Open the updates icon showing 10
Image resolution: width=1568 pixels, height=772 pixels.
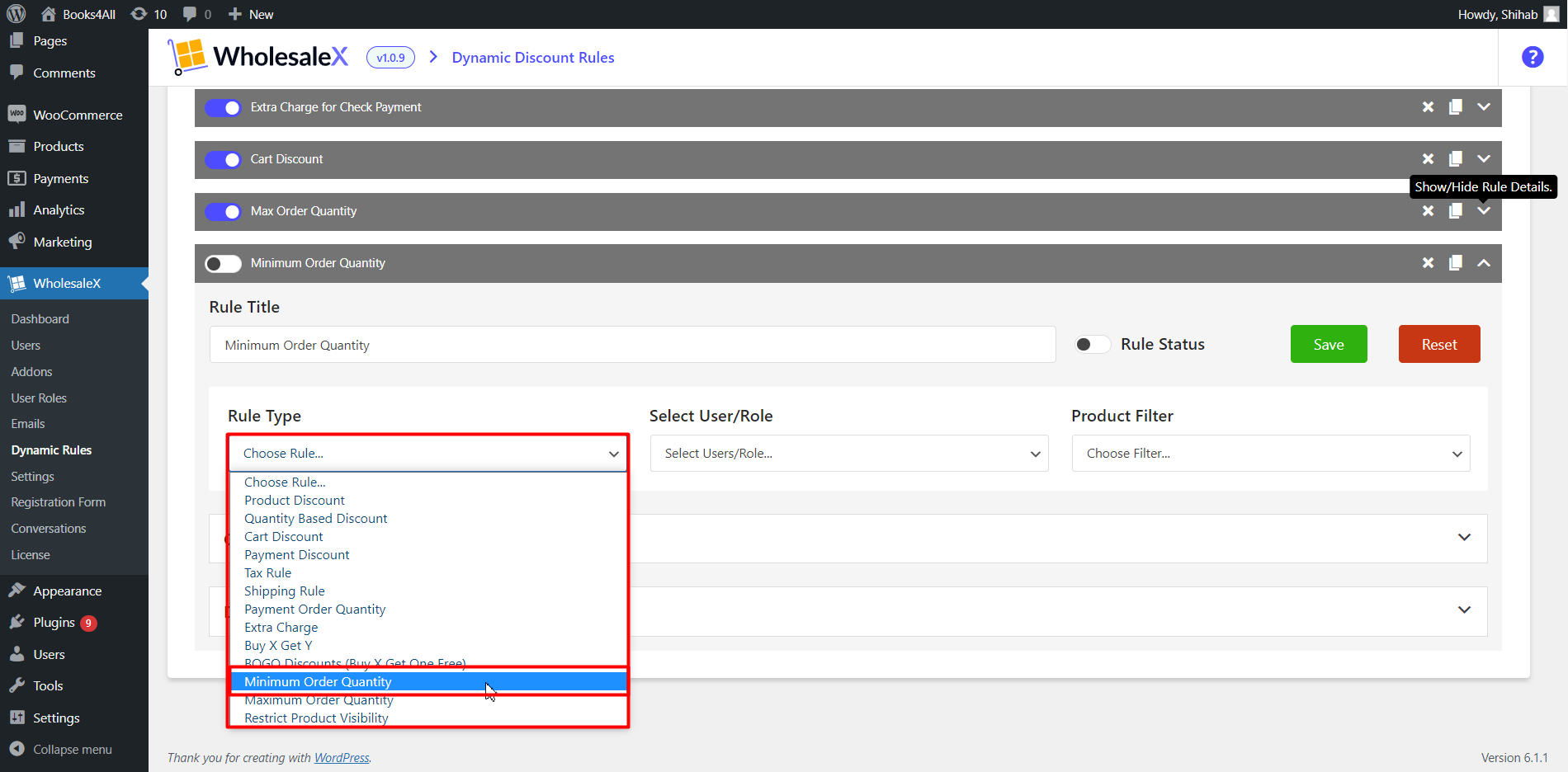tap(149, 14)
